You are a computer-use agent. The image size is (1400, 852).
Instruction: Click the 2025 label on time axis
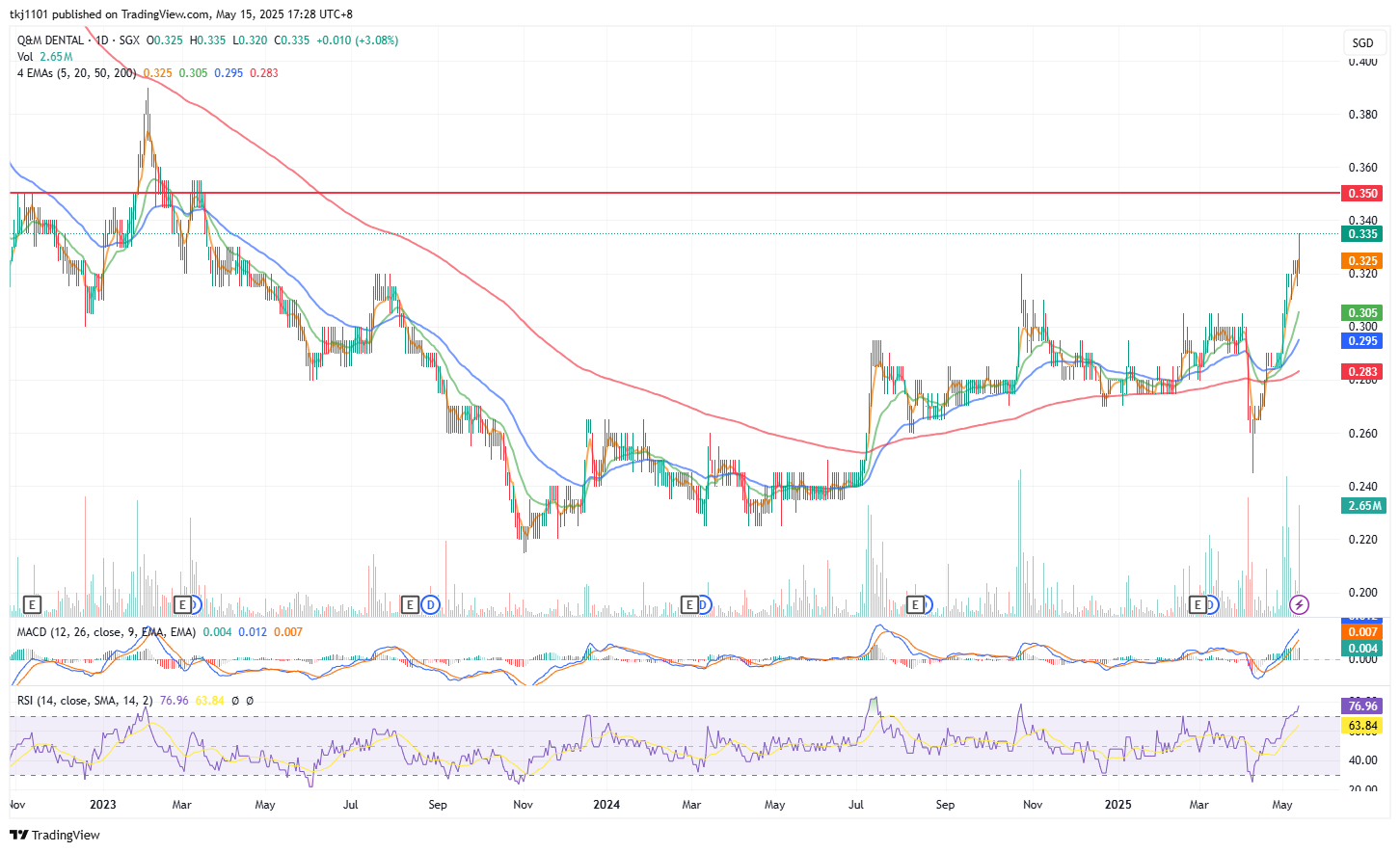pyautogui.click(x=1117, y=804)
